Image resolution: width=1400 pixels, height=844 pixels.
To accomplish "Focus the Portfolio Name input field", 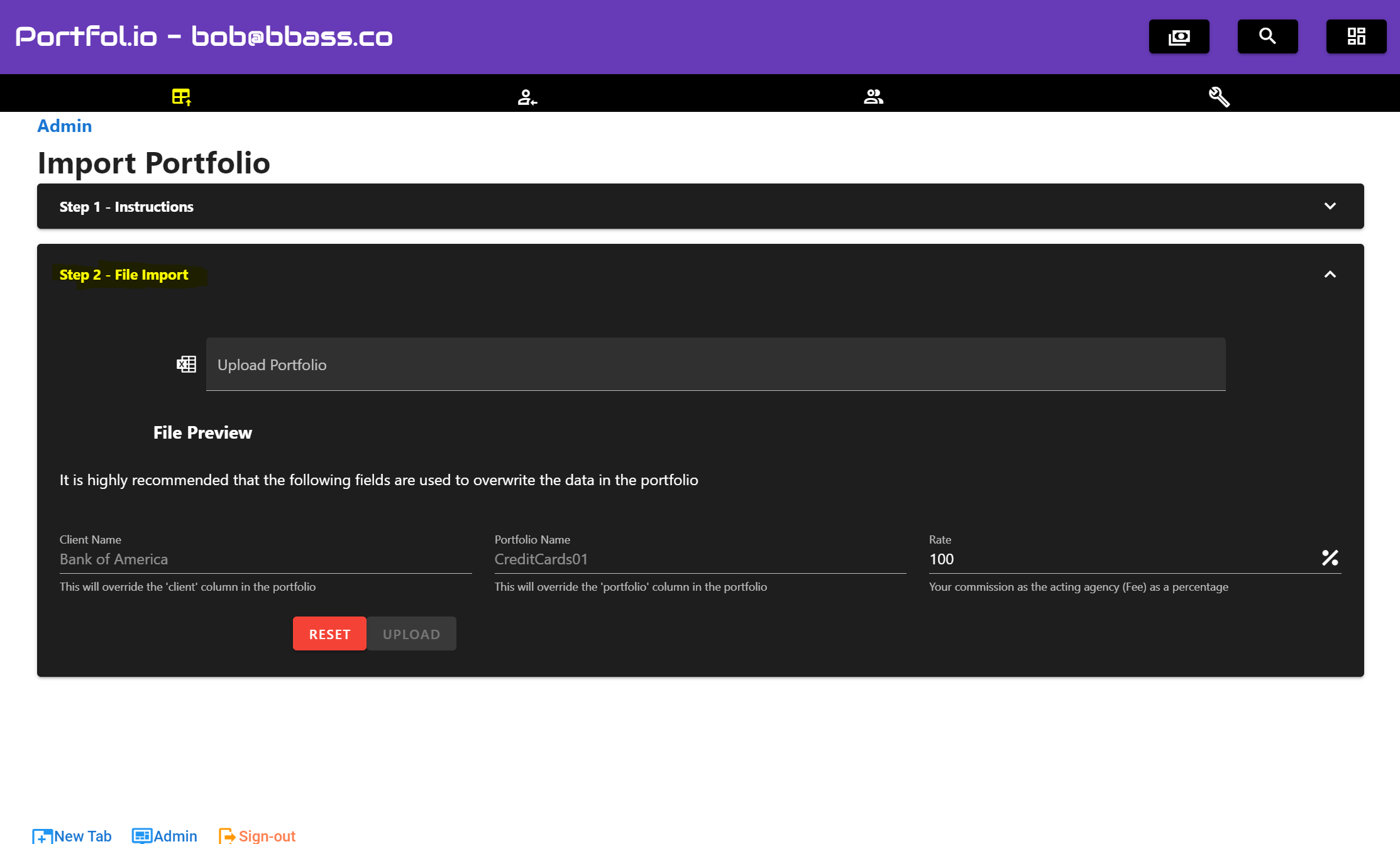I will tap(700, 559).
